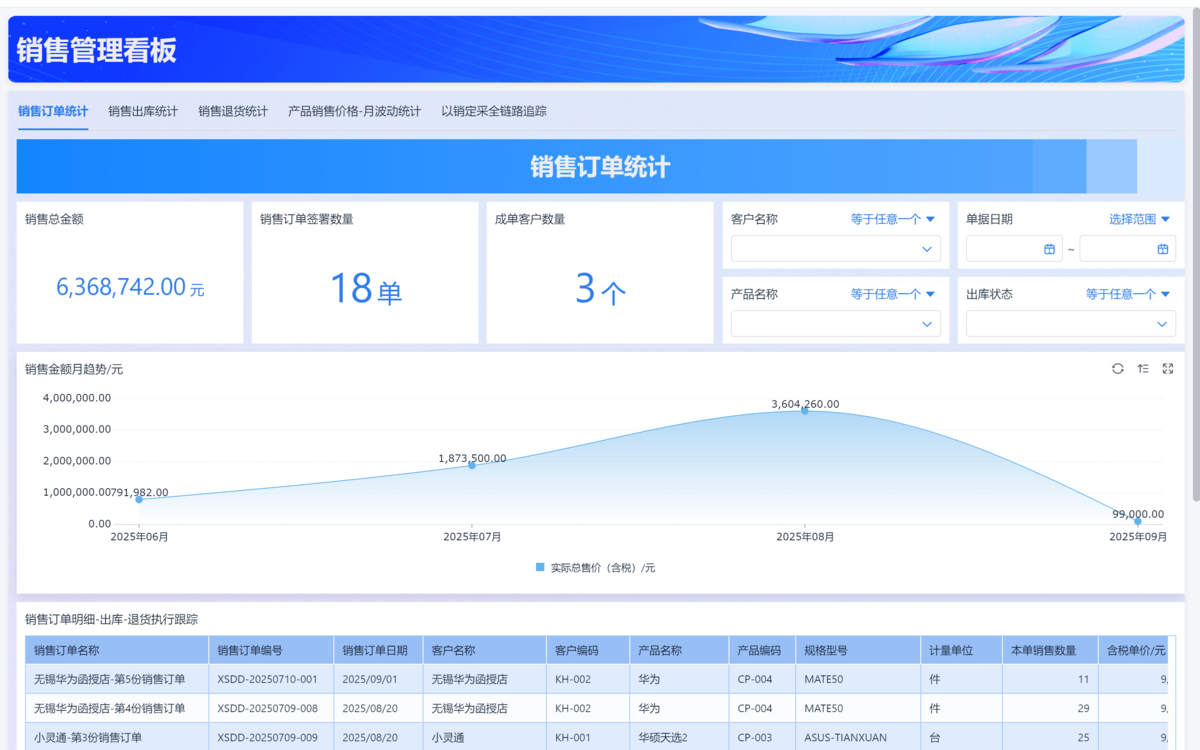Open the 产品销售价格-月波动统计 tab
This screenshot has height=750, width=1200.
[354, 111]
